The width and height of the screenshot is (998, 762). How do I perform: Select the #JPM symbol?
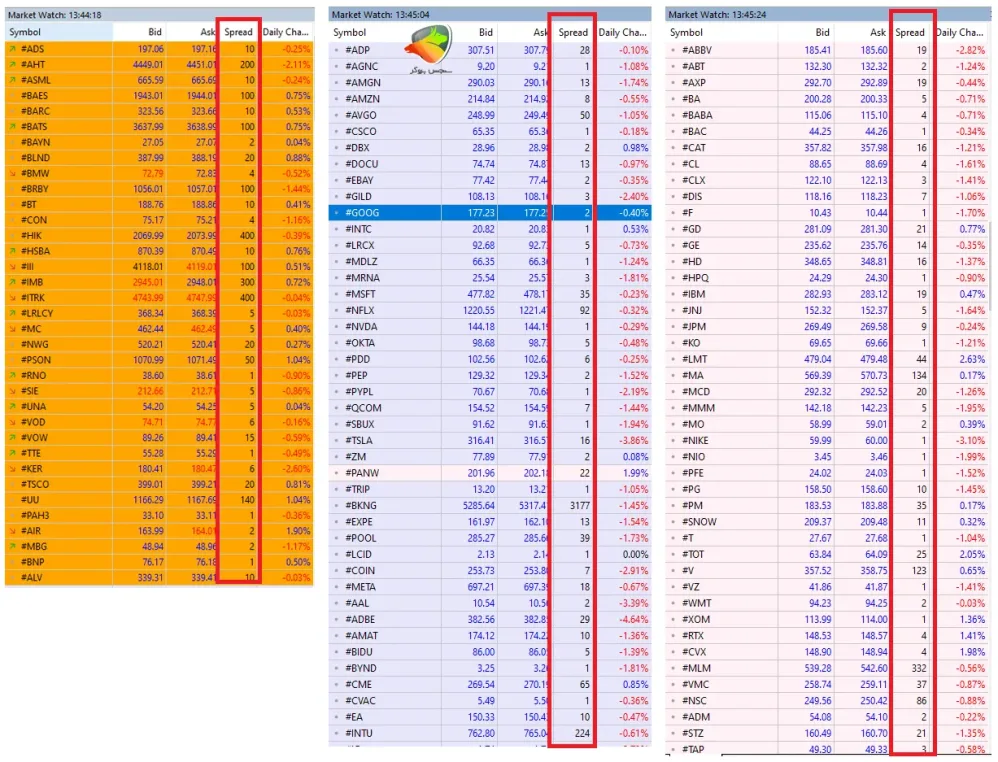click(x=694, y=327)
